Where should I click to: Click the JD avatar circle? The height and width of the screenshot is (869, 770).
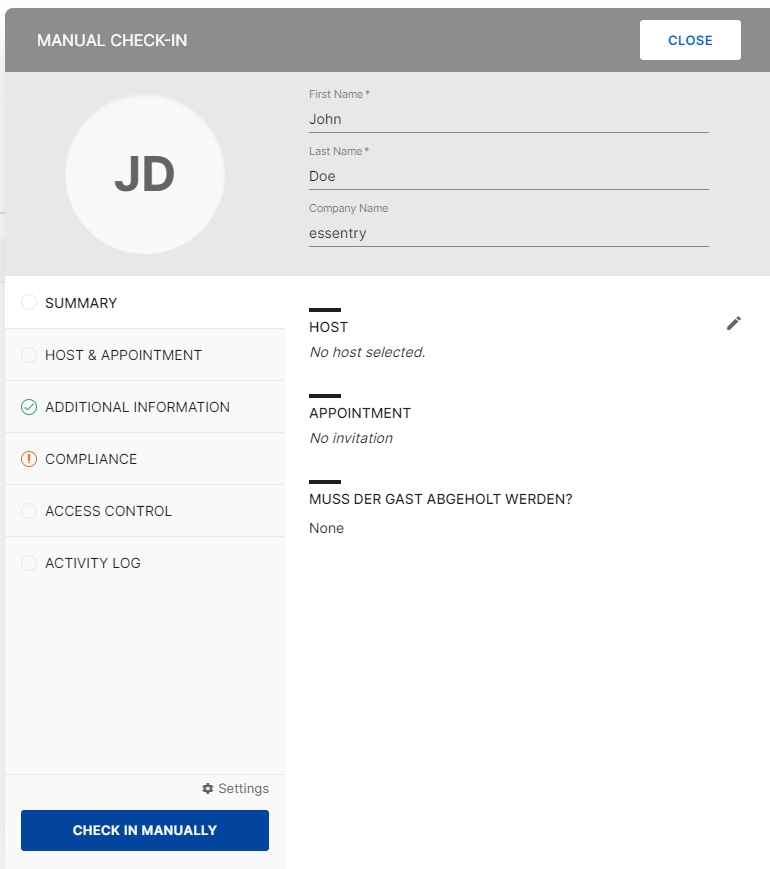pos(145,174)
